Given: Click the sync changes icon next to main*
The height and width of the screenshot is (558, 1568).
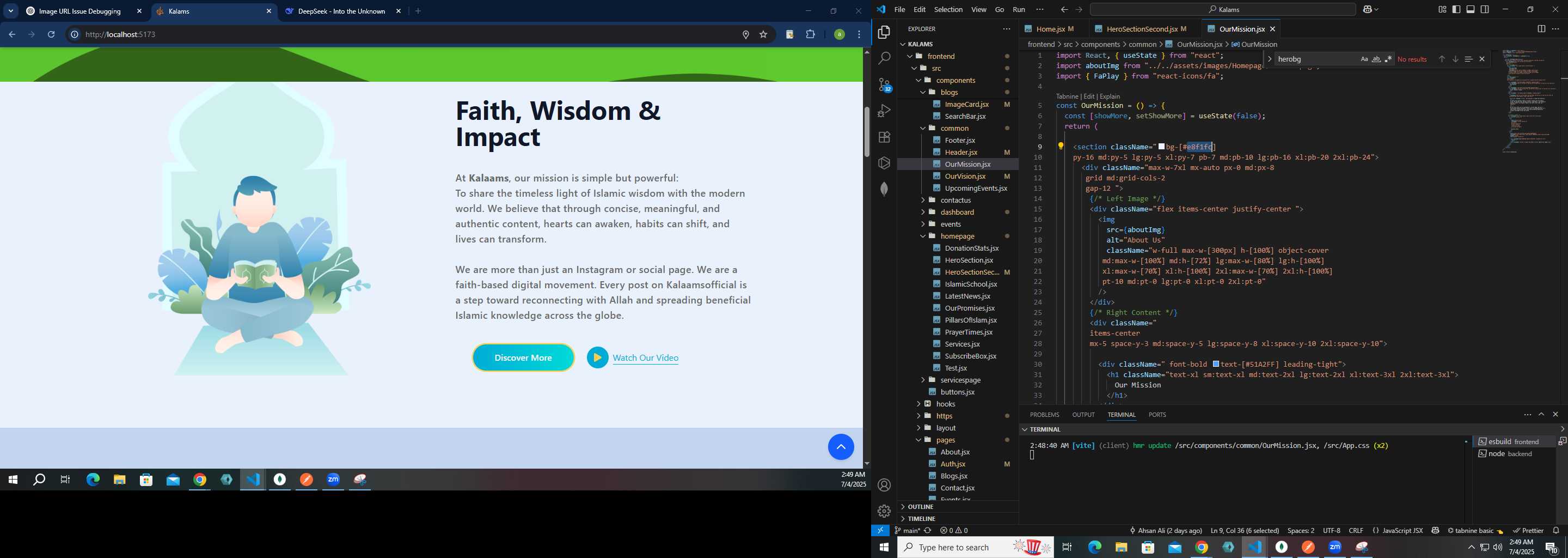Looking at the screenshot, I should click(928, 531).
